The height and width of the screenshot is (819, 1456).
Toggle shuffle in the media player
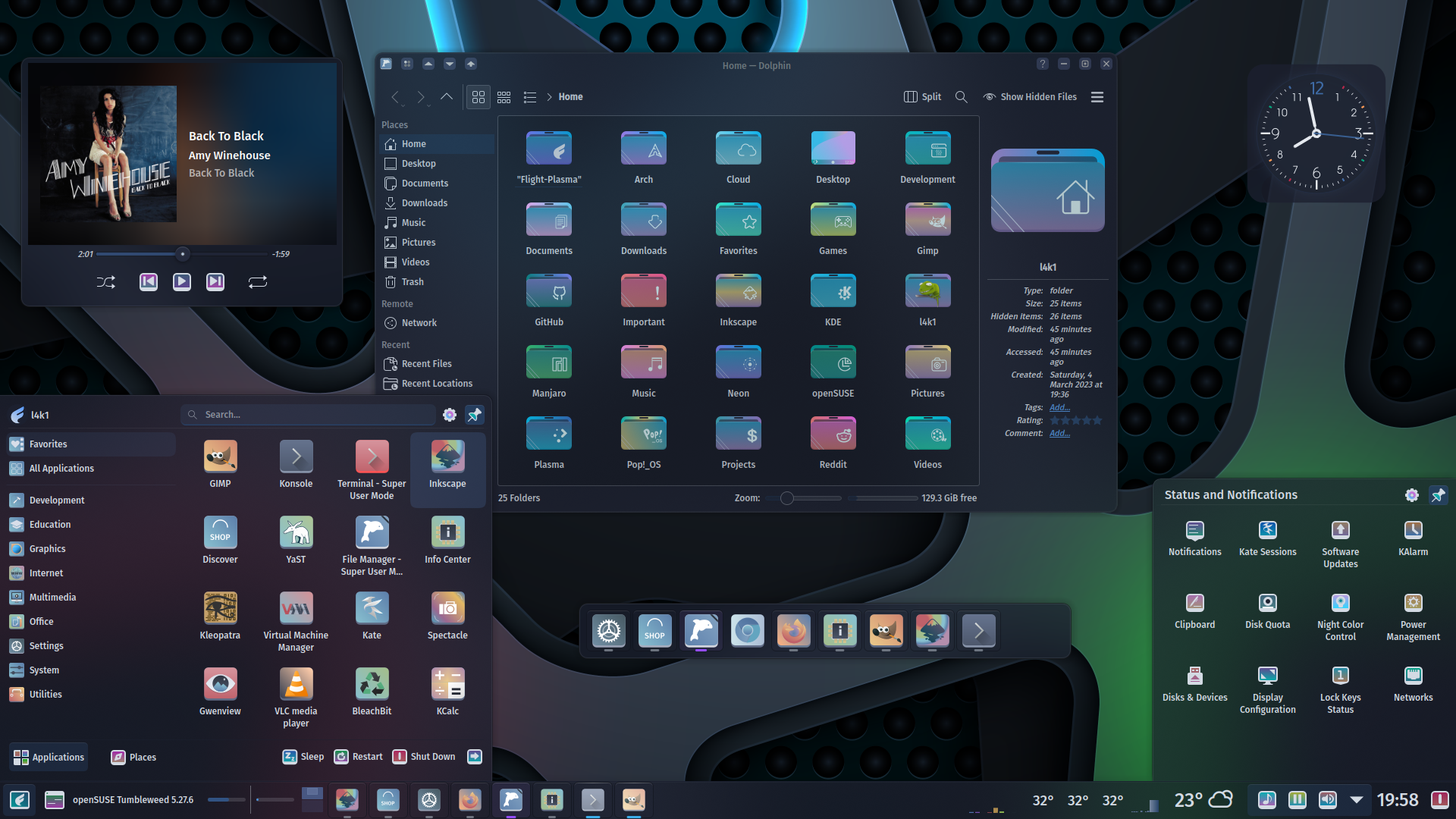coord(106,282)
